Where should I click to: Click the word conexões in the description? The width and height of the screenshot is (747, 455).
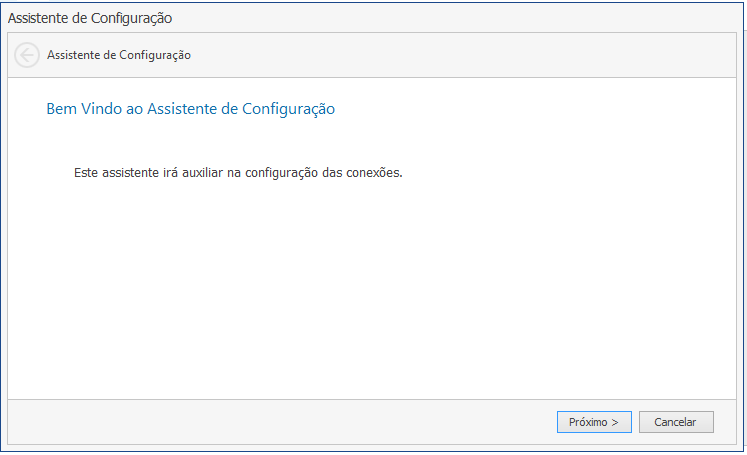(374, 172)
